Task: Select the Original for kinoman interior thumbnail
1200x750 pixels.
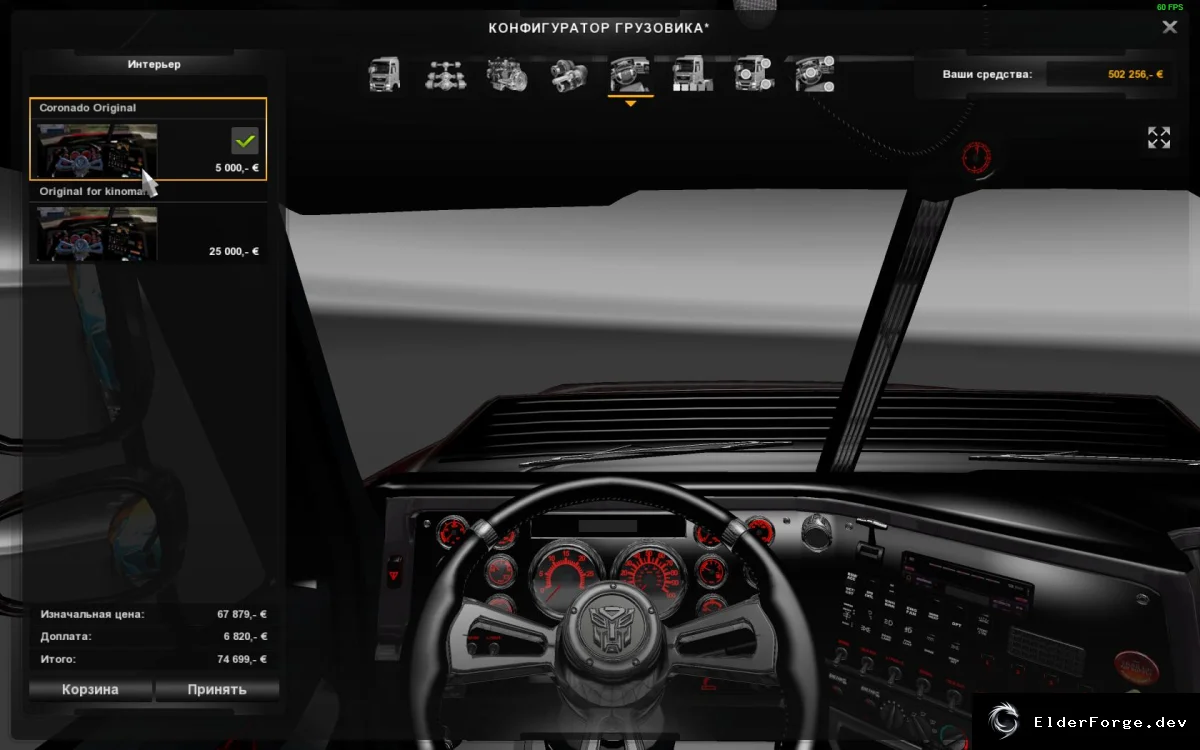Action: (x=98, y=233)
